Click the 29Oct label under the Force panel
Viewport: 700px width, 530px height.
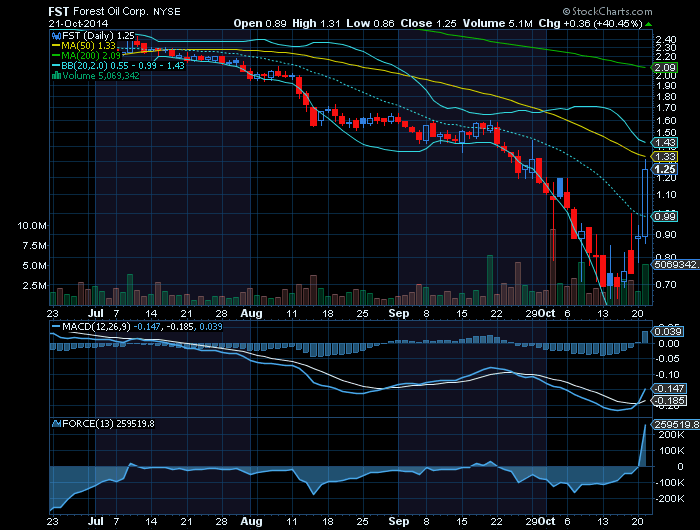(x=540, y=521)
